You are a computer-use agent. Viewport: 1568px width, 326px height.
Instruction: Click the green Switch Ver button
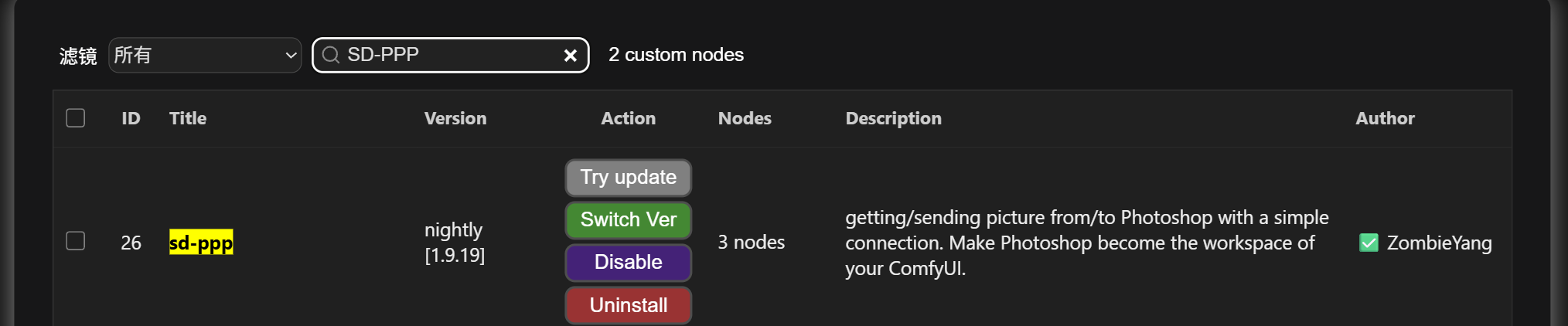point(628,219)
